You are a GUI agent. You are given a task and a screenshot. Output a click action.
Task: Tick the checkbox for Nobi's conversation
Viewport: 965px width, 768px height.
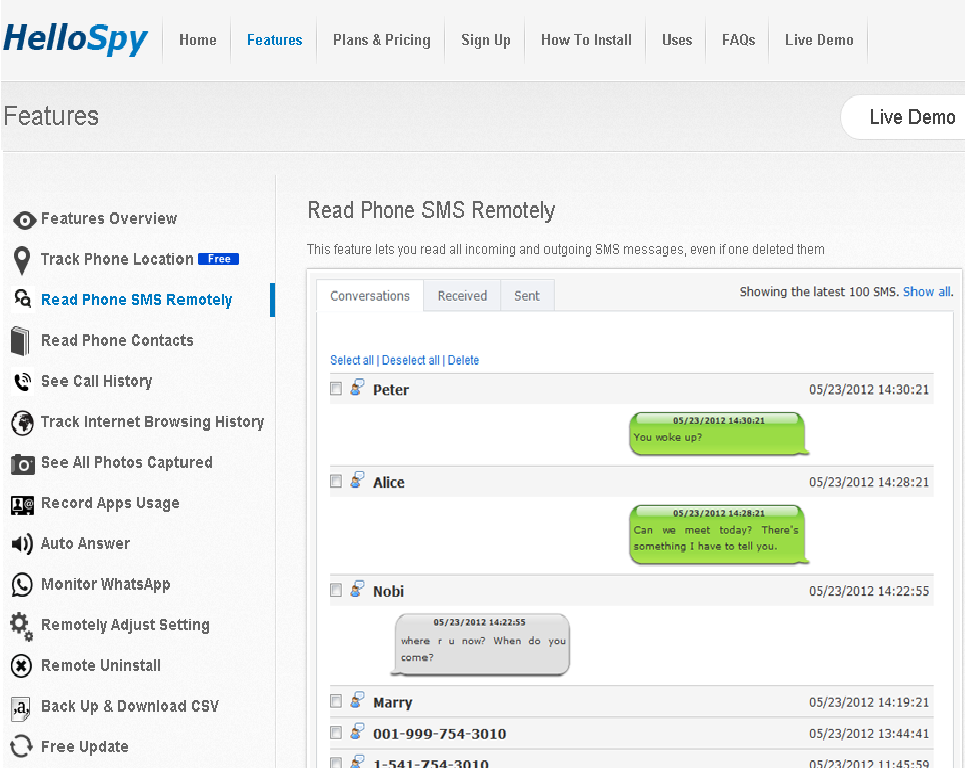point(336,590)
